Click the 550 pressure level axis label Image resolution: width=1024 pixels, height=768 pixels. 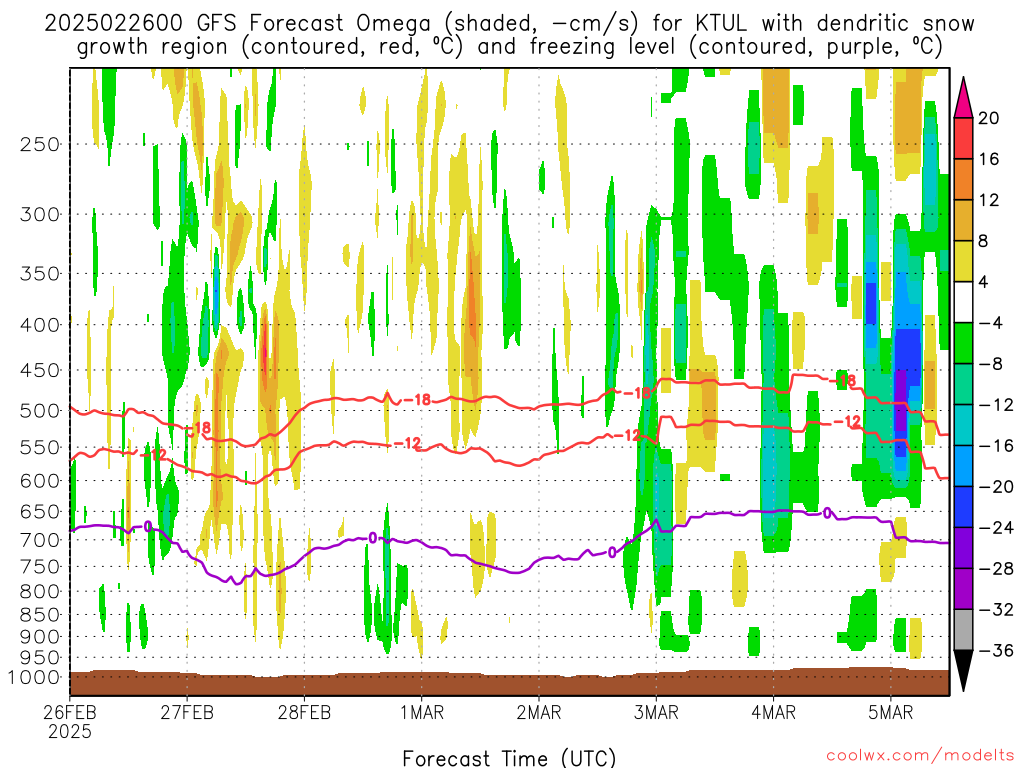tap(40, 447)
